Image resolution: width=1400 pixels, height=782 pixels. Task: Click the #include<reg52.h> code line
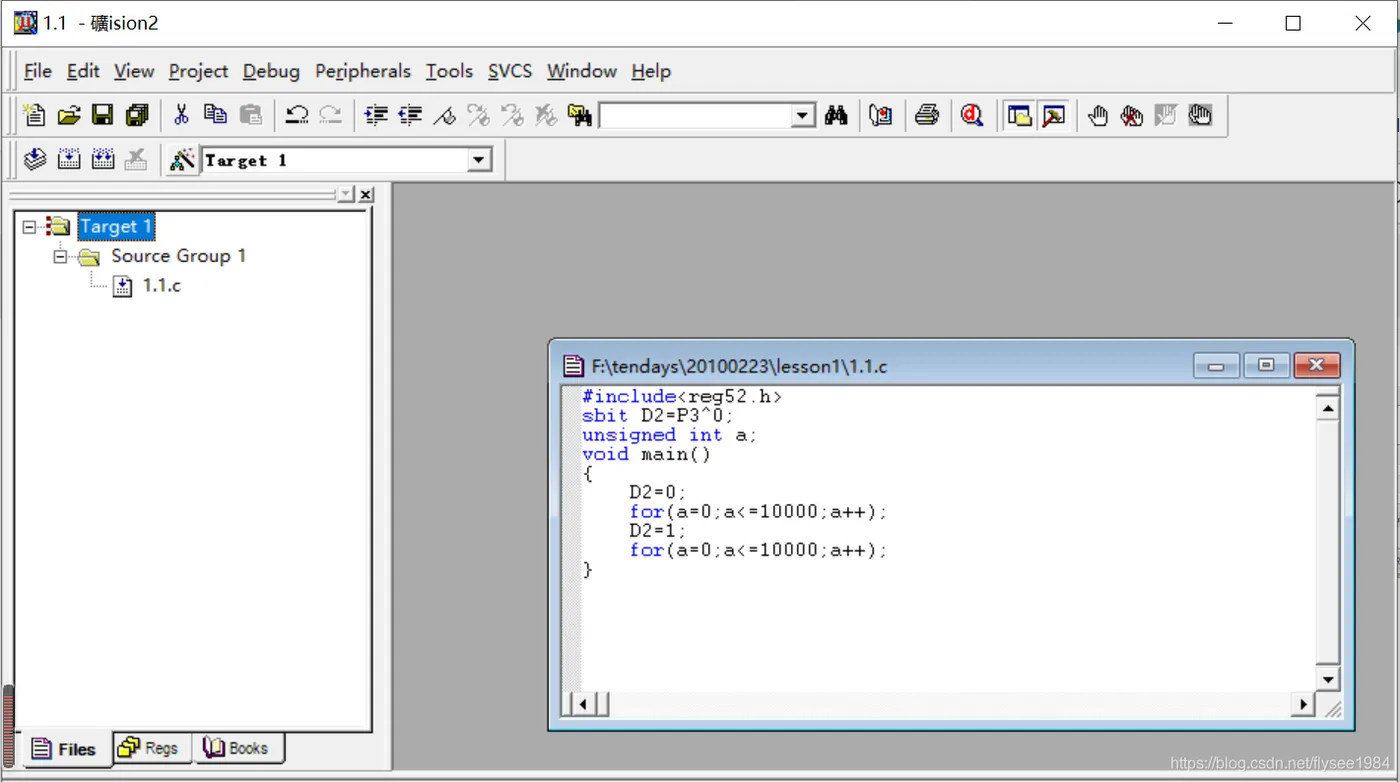click(682, 397)
